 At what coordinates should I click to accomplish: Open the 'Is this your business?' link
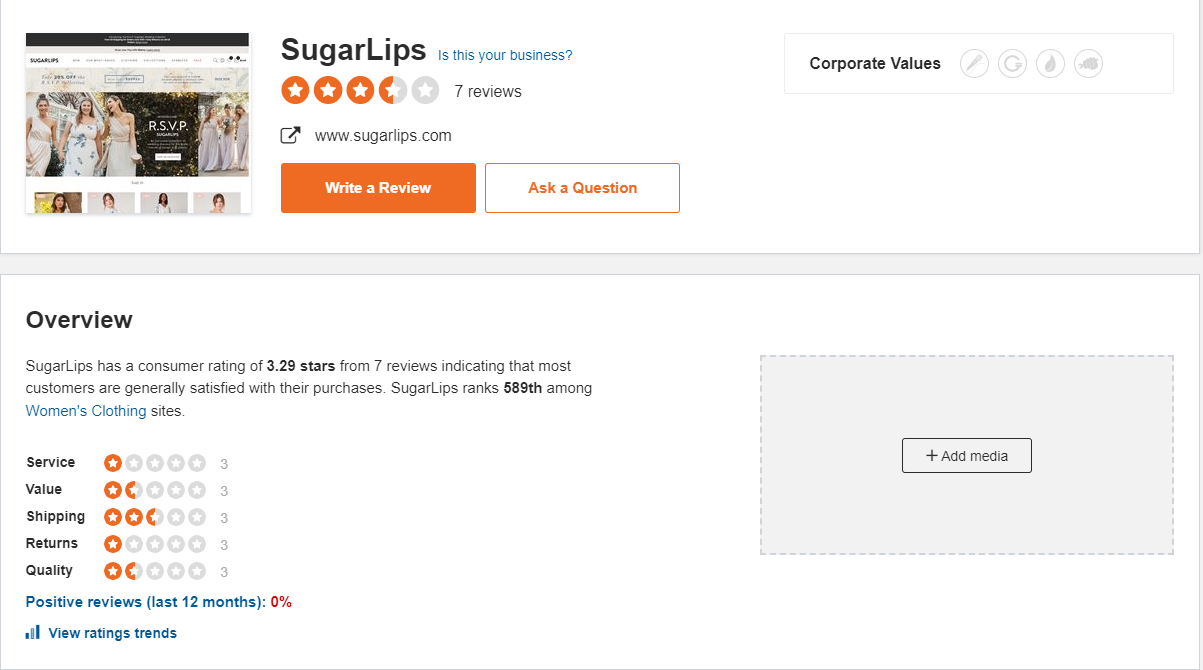[x=505, y=55]
